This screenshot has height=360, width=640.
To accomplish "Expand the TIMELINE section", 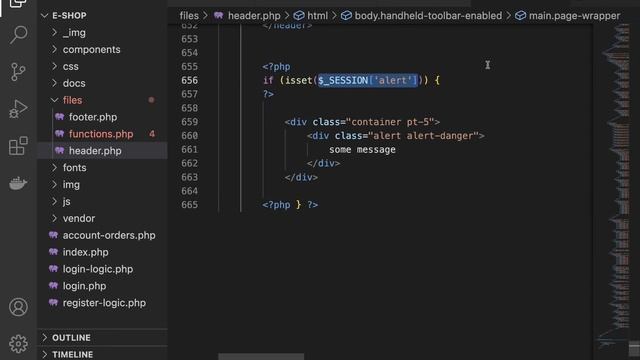I will click(x=44, y=354).
